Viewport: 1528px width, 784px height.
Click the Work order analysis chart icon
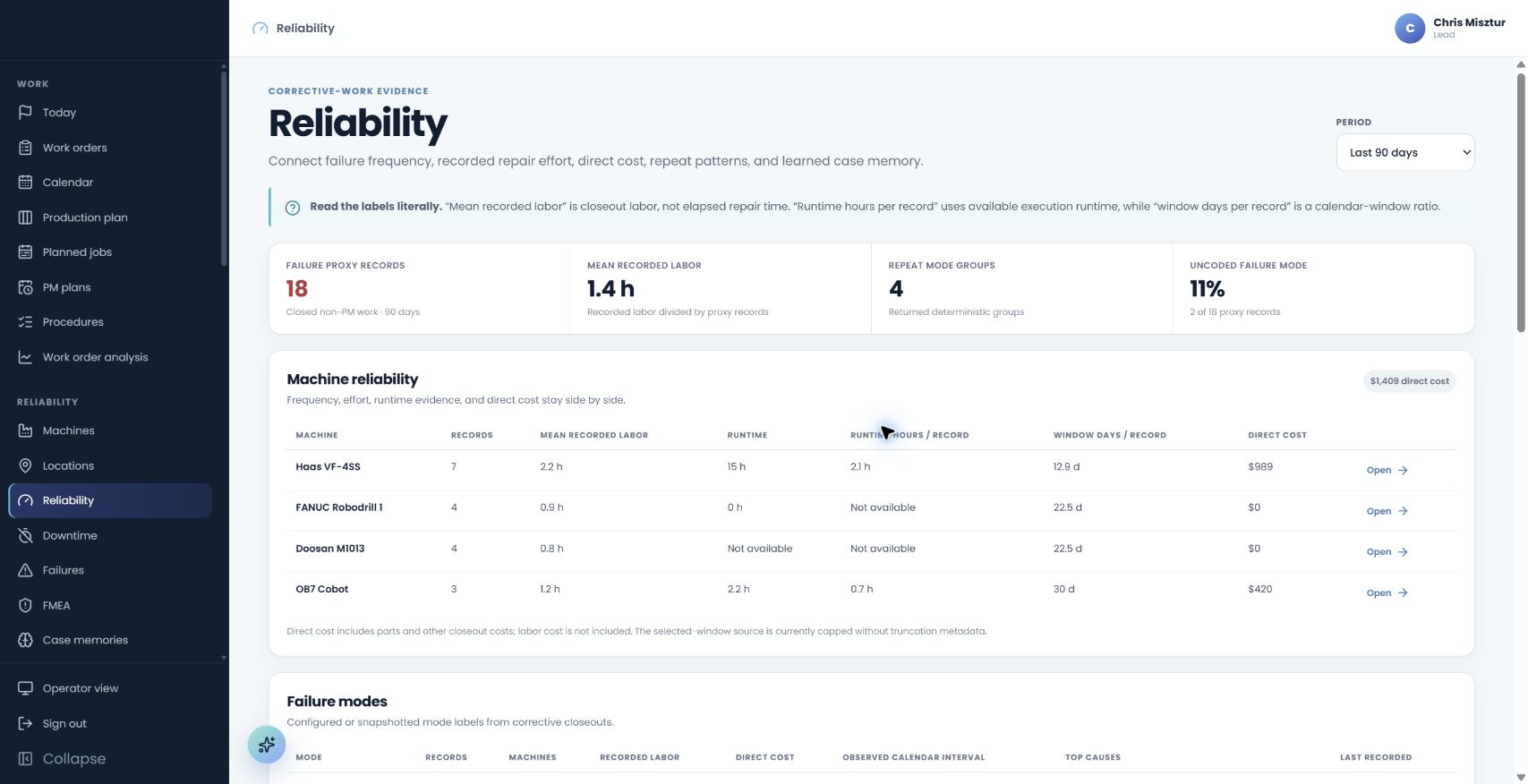[x=25, y=357]
